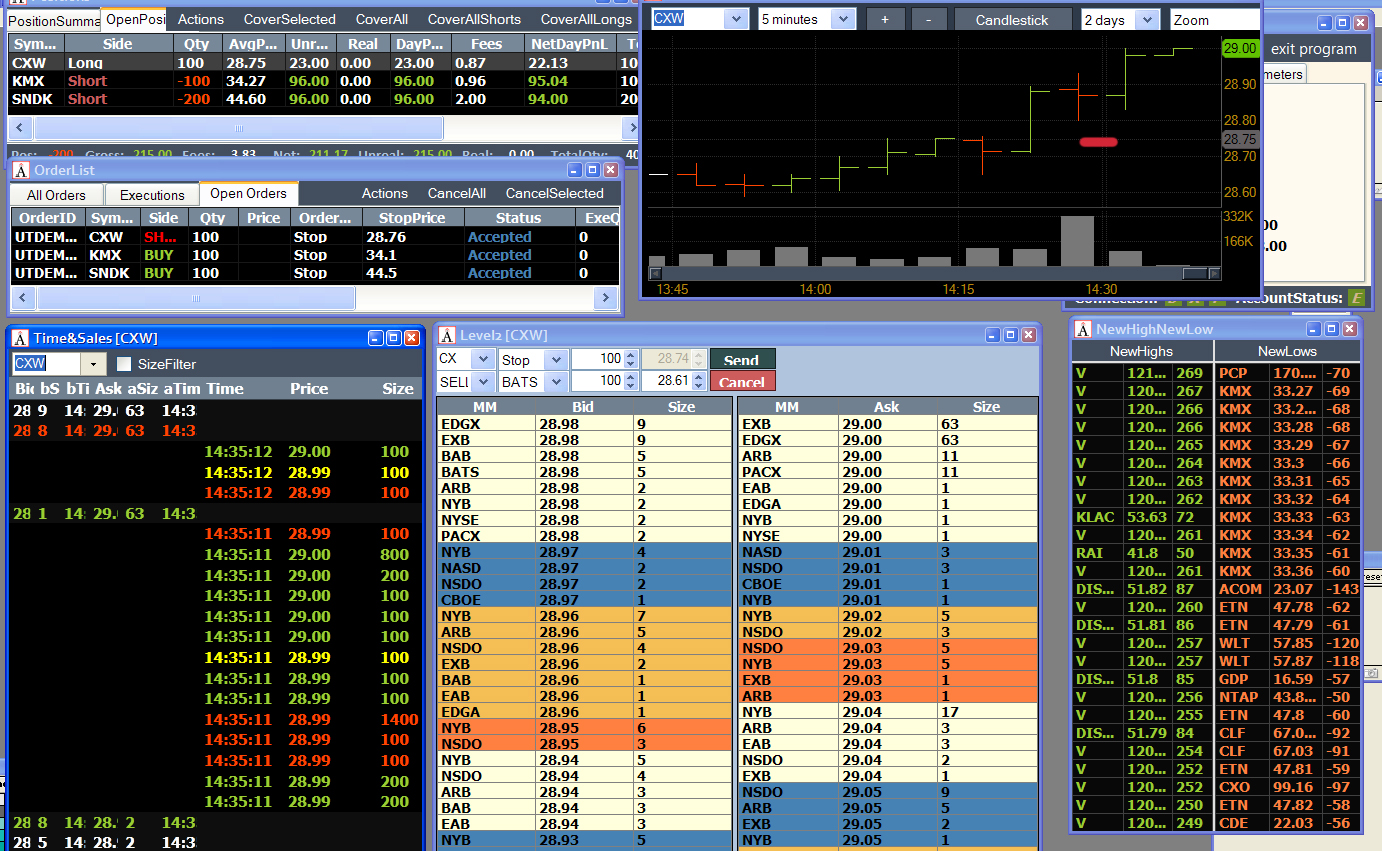Expand the 2 days range dropdown

pos(1148,19)
